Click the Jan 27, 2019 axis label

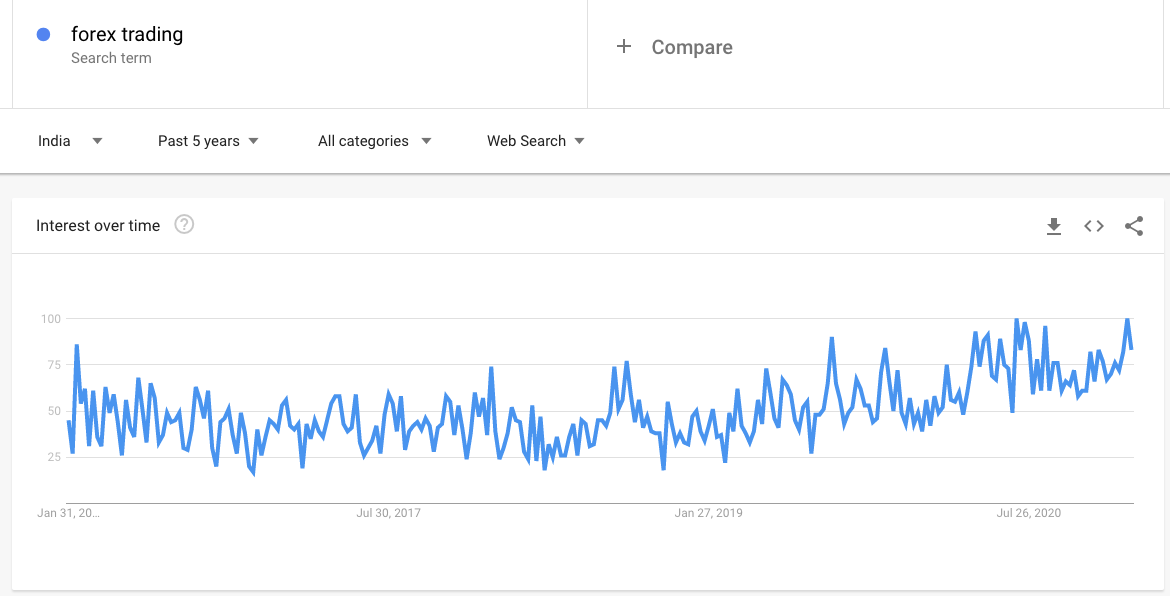[x=709, y=513]
